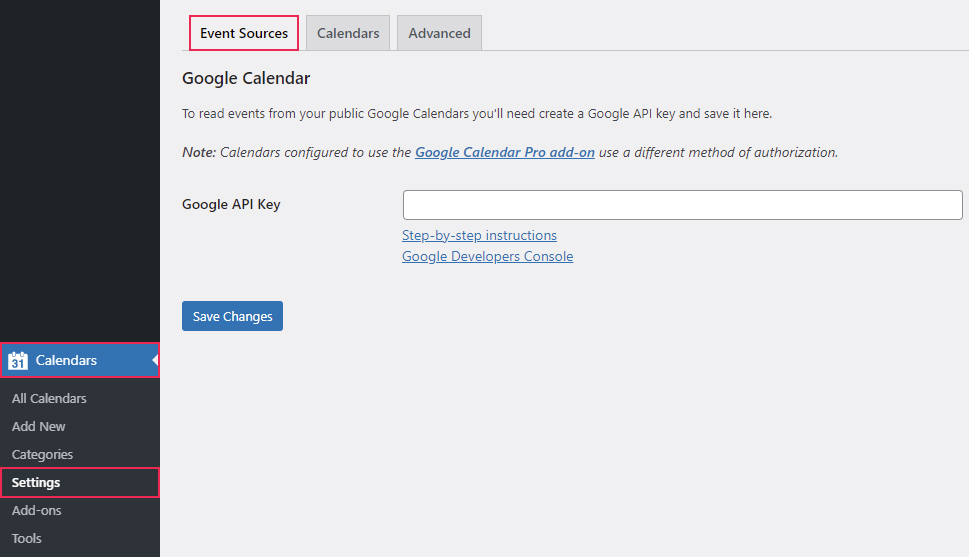969x557 pixels.
Task: Open Categories from the sidebar submenu
Action: pyautogui.click(x=43, y=455)
